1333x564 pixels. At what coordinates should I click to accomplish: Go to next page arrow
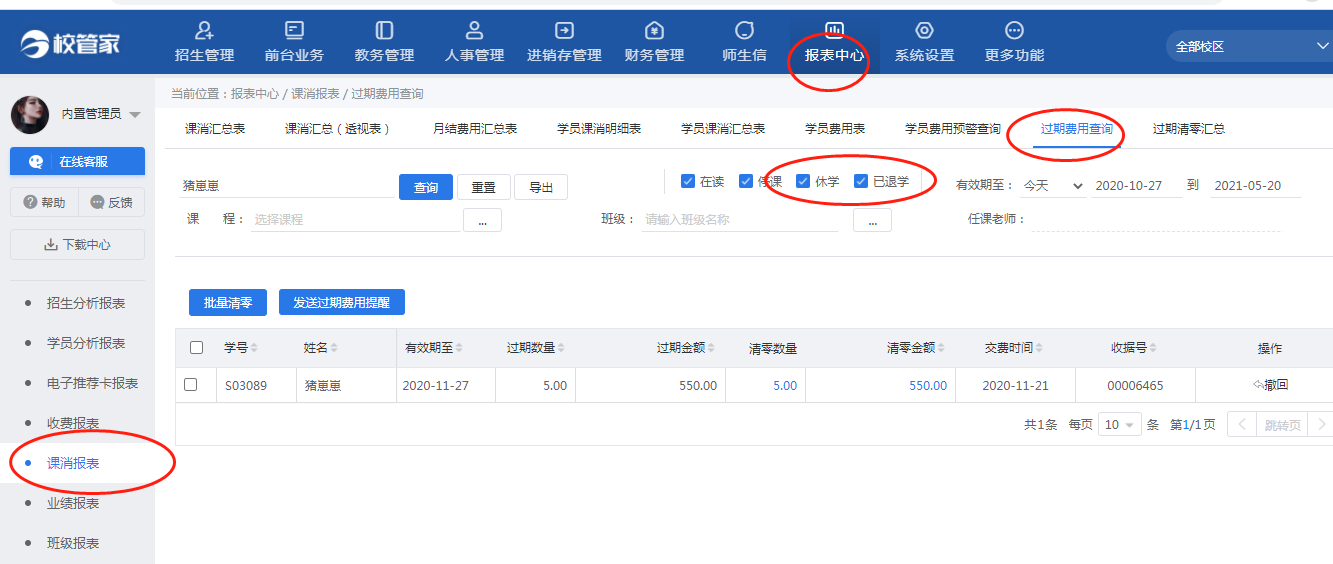[x=1320, y=424]
